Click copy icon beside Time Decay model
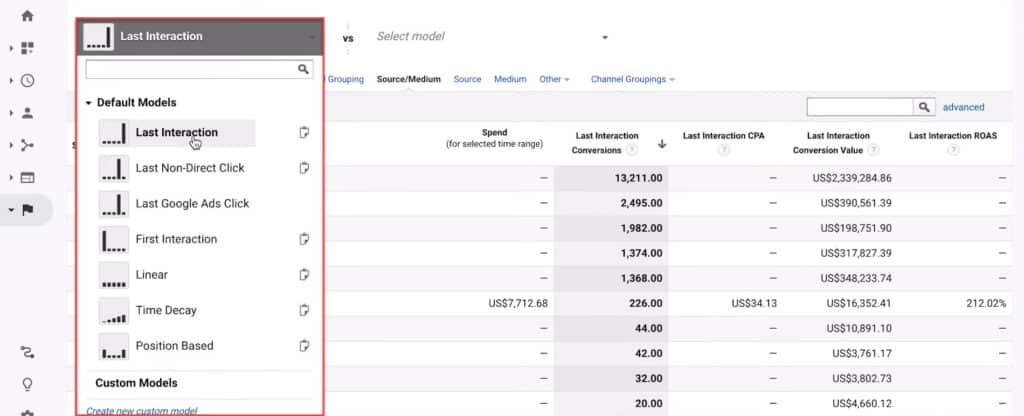 305,311
